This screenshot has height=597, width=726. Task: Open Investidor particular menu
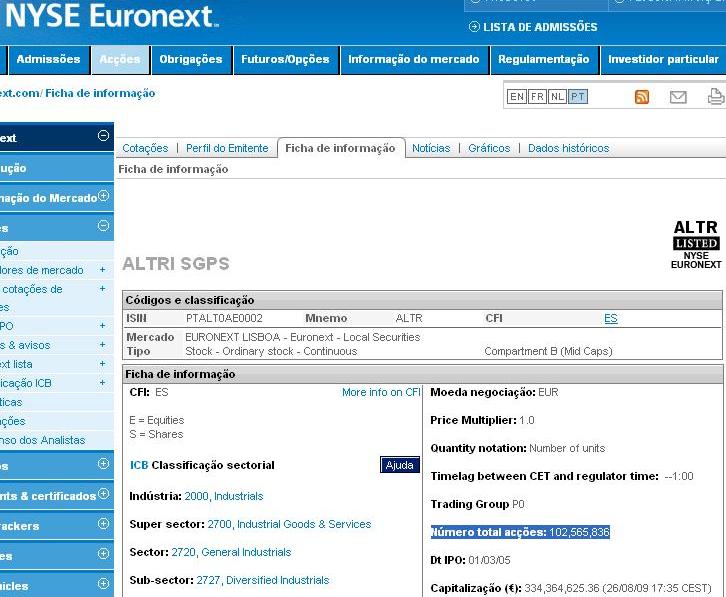pyautogui.click(x=663, y=59)
